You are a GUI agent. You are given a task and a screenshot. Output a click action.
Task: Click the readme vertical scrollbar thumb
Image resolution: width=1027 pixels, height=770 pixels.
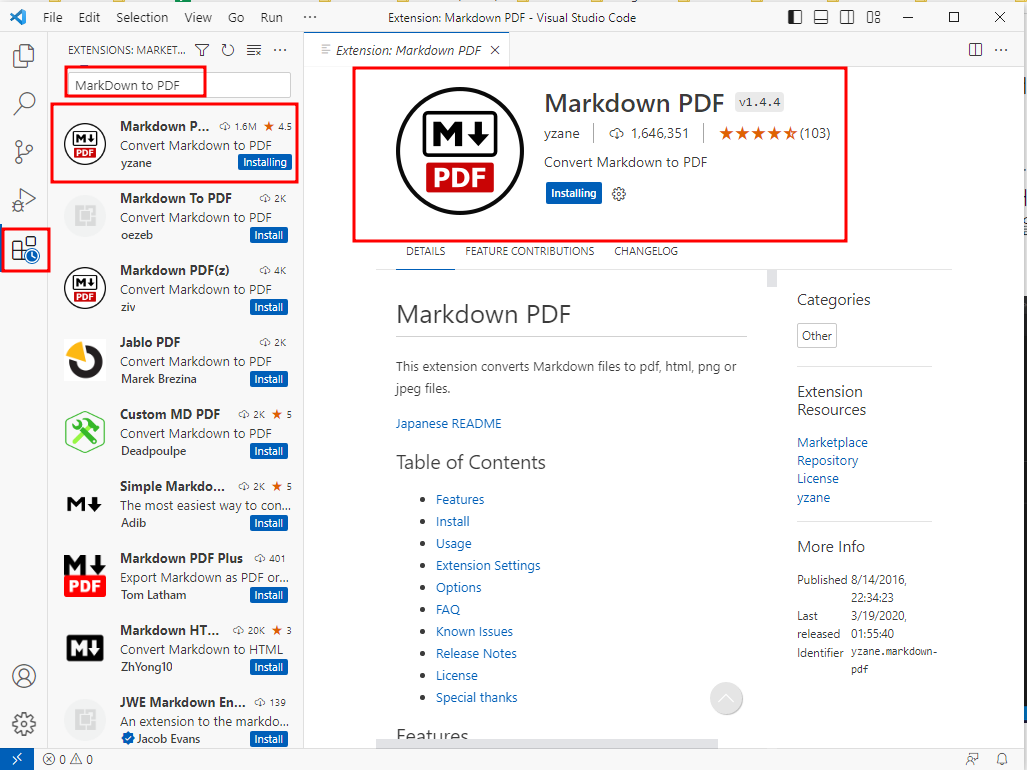(772, 278)
